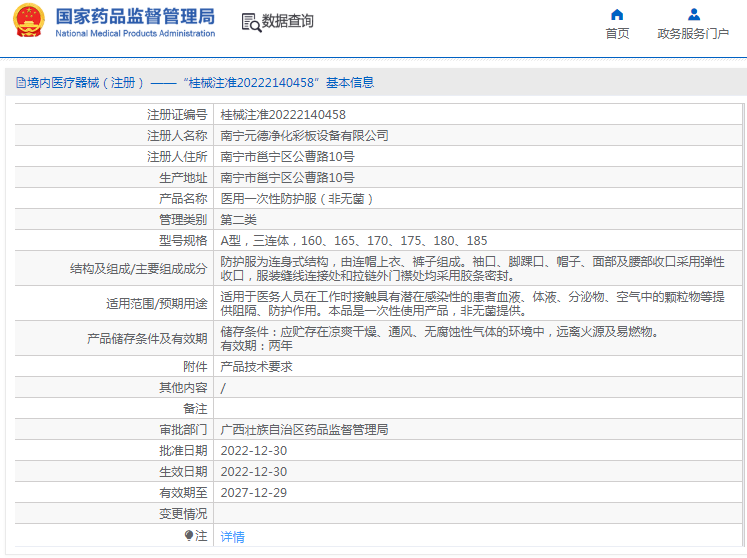Click the 产品技术要求 cell
Viewport: 747px width, 558px height.
click(x=256, y=367)
